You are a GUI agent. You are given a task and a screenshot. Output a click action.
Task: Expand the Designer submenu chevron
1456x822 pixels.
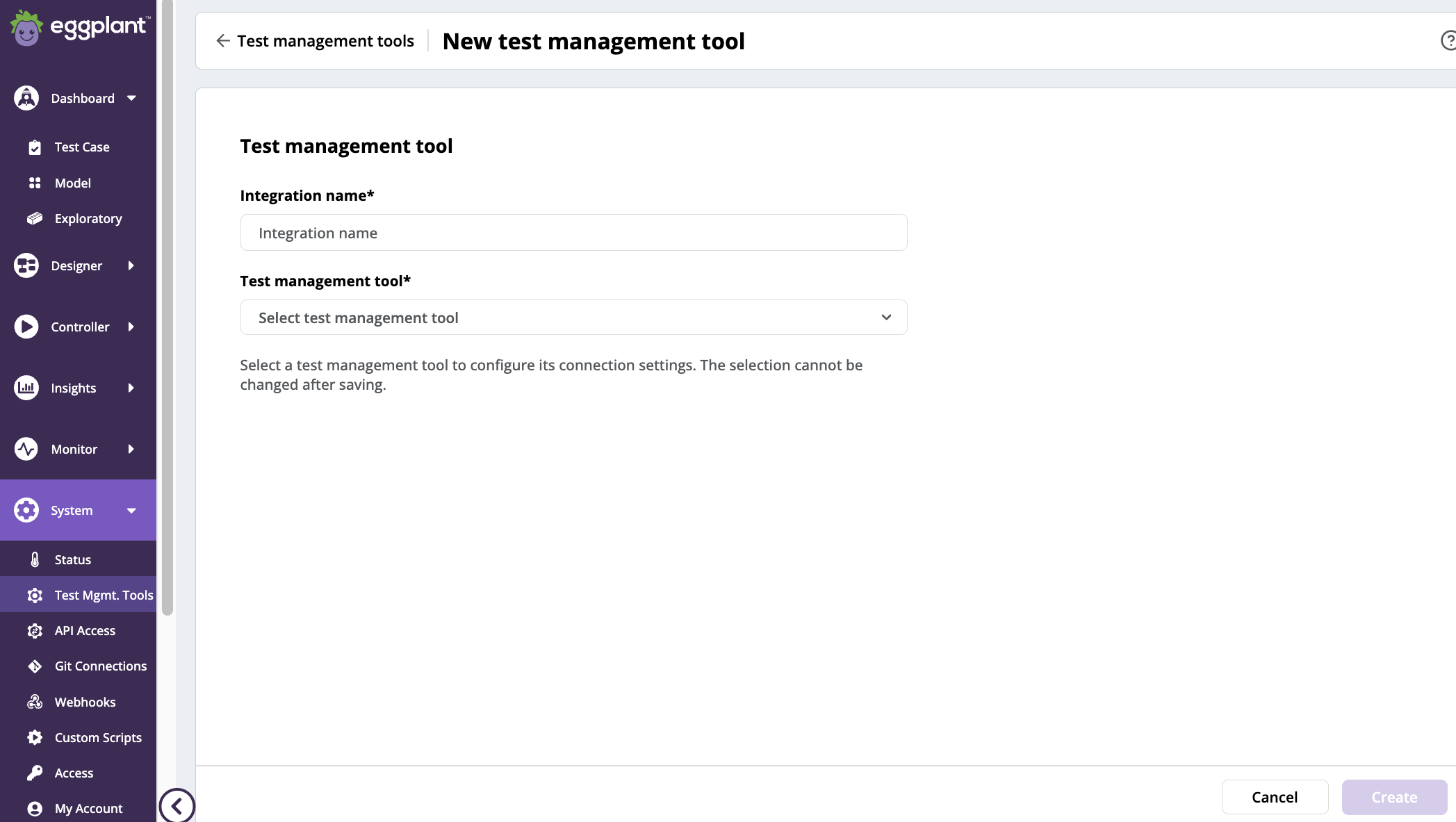click(132, 265)
